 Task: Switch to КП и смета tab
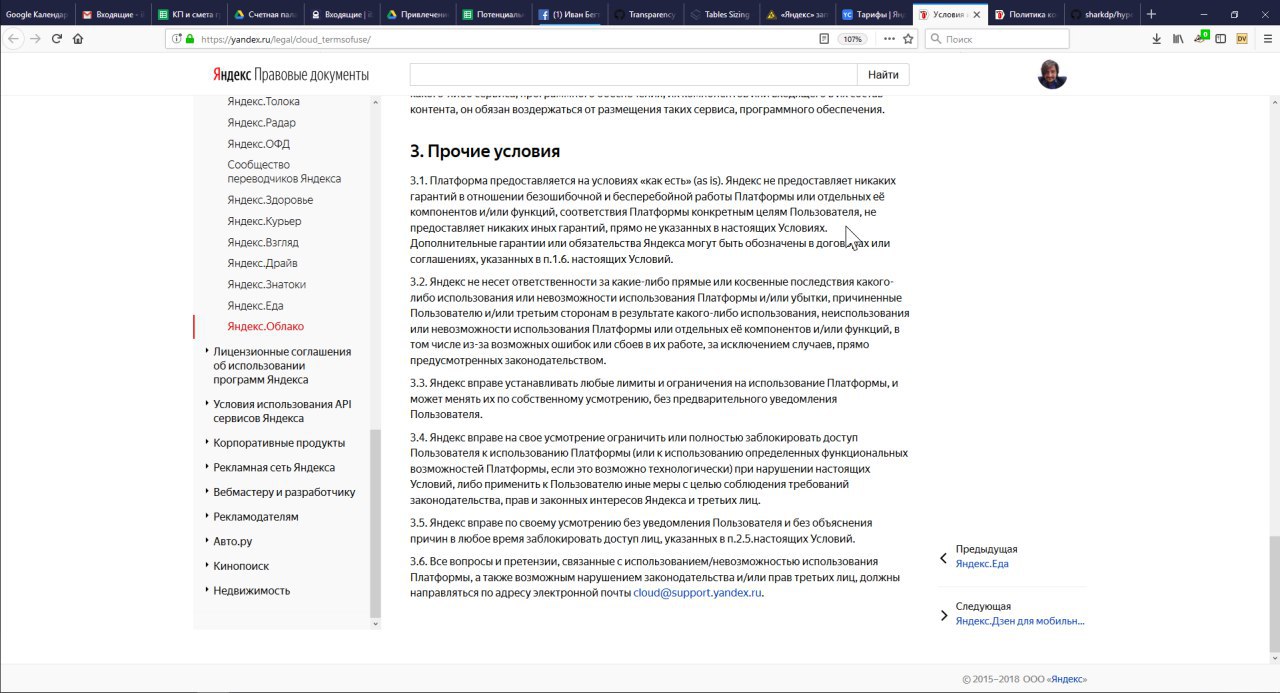188,14
